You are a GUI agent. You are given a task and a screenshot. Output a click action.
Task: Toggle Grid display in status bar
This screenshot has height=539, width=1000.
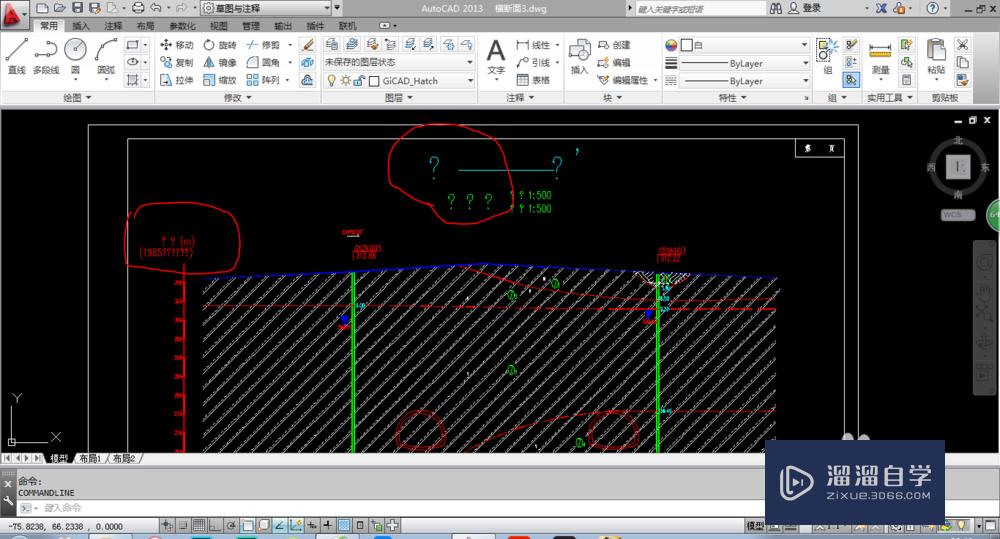[x=198, y=526]
